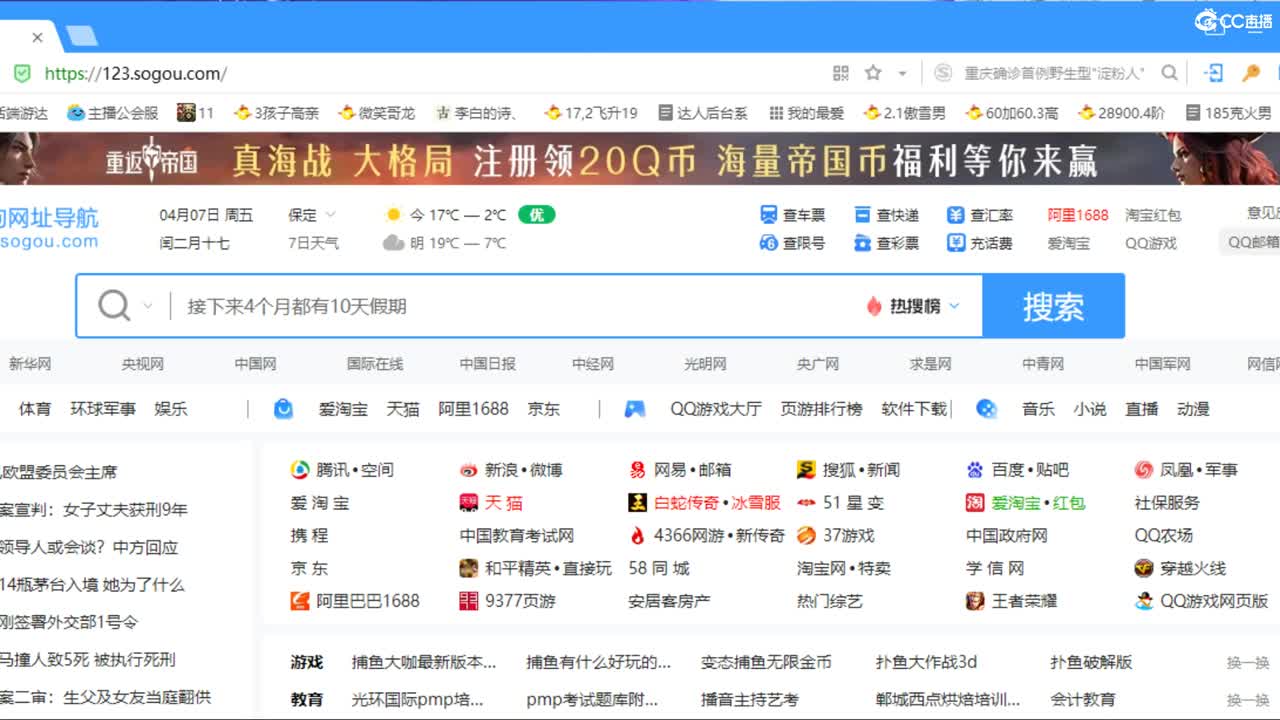1280x720 pixels.
Task: Open the 百度•贴吧 site link
Action: coord(1017,470)
